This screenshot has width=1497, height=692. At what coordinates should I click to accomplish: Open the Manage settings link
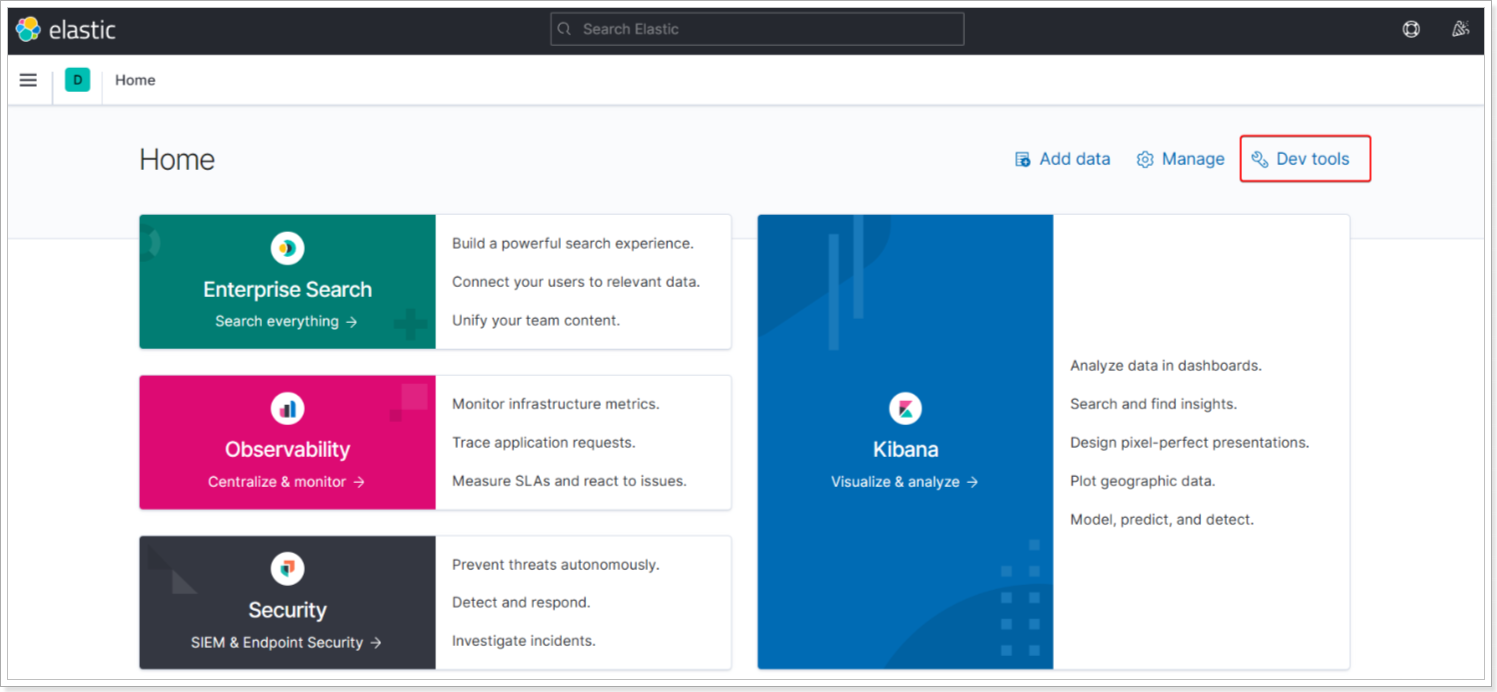(1180, 159)
